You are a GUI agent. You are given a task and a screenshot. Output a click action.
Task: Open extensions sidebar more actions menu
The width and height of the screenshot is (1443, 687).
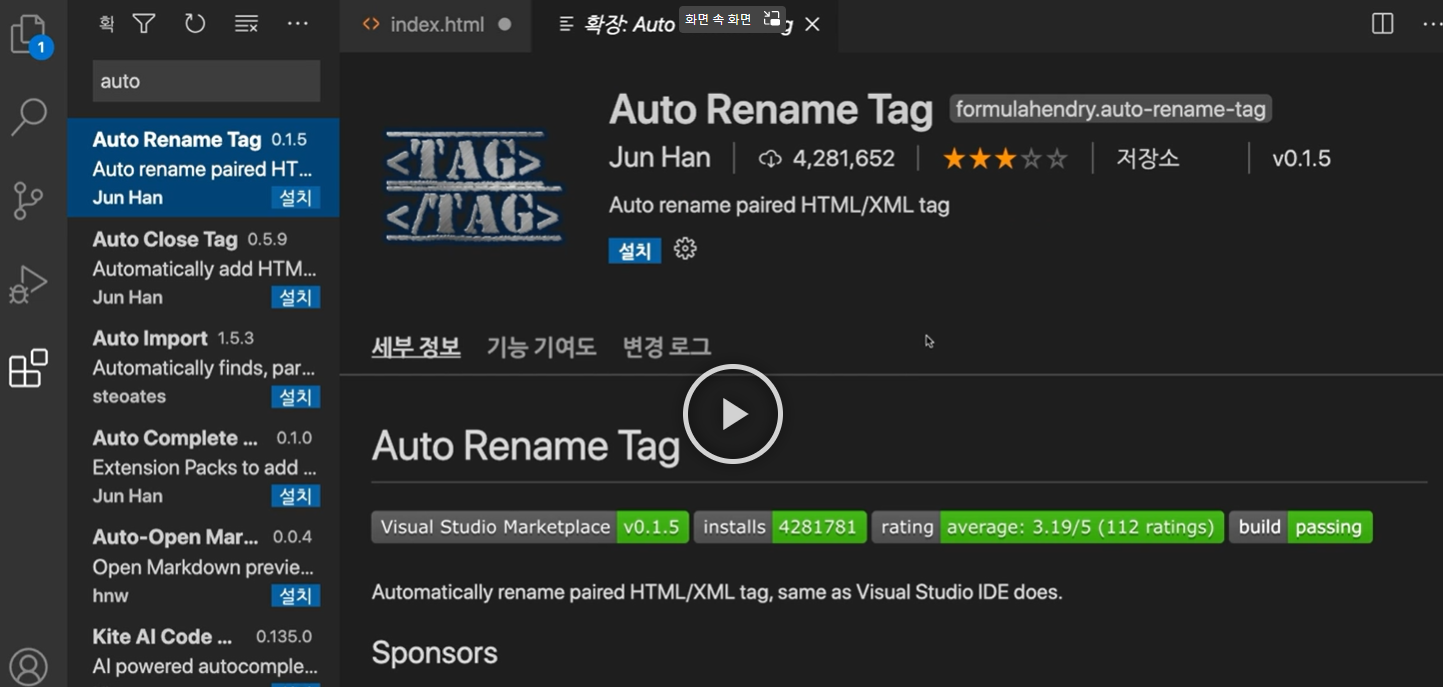pos(298,24)
